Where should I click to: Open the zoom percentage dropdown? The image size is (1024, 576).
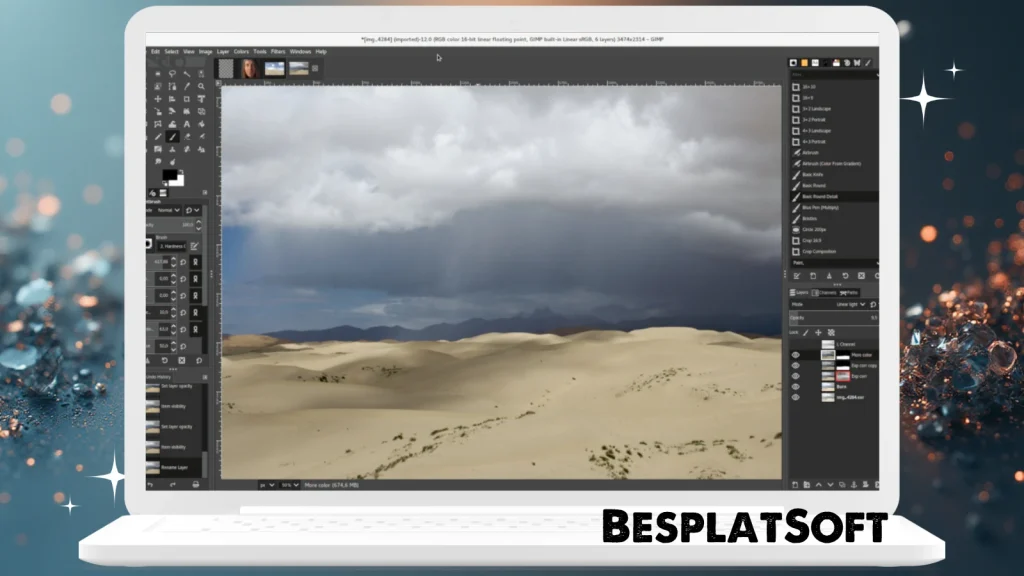pos(289,485)
